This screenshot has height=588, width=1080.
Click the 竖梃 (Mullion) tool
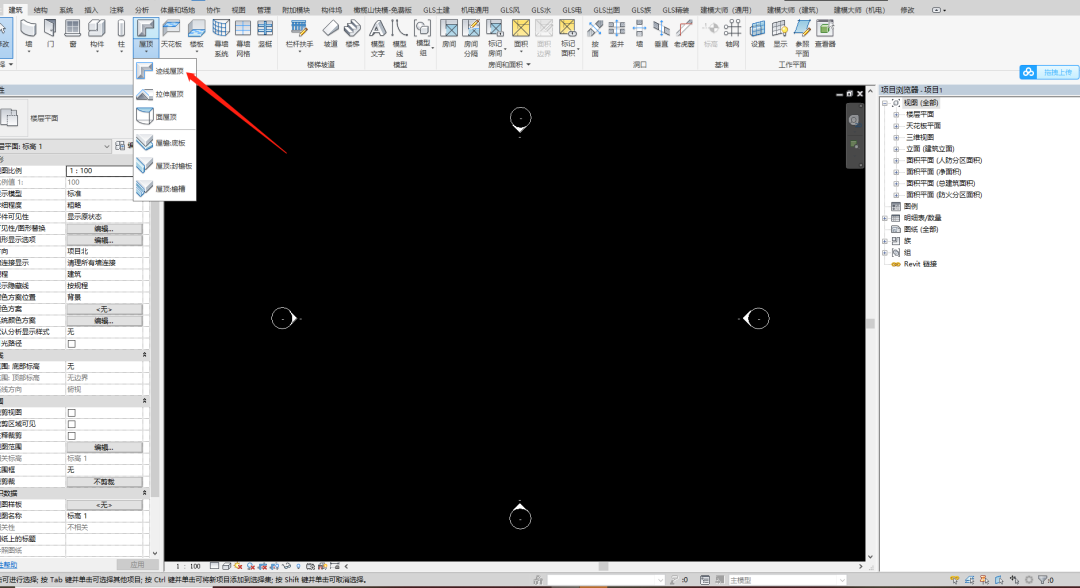(x=265, y=34)
